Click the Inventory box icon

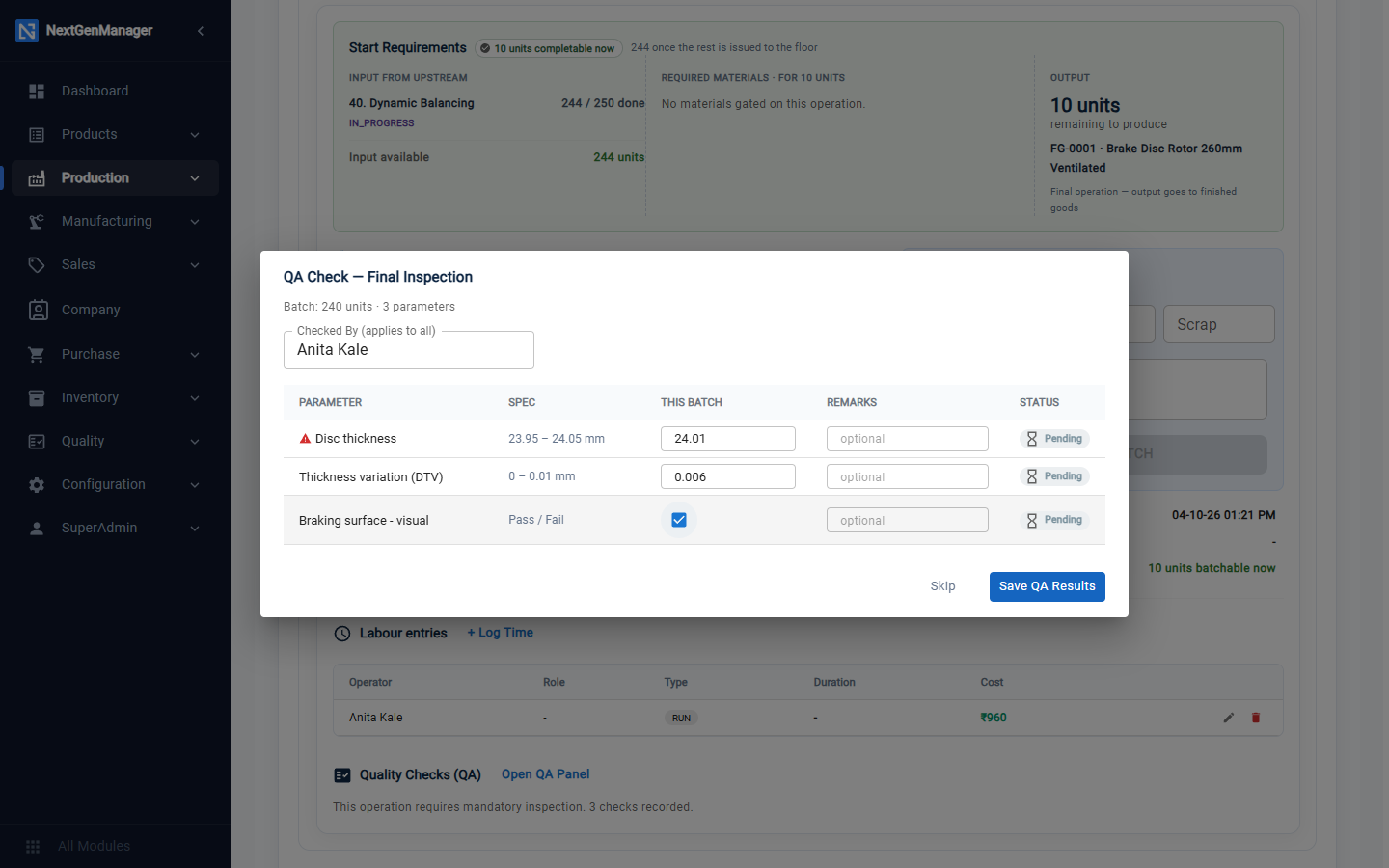(37, 397)
